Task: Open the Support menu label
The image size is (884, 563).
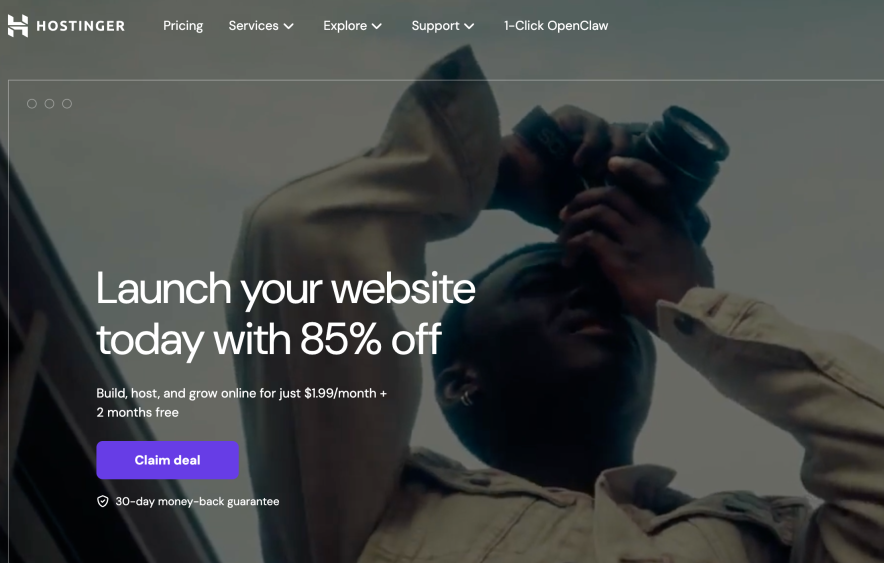Action: (435, 26)
